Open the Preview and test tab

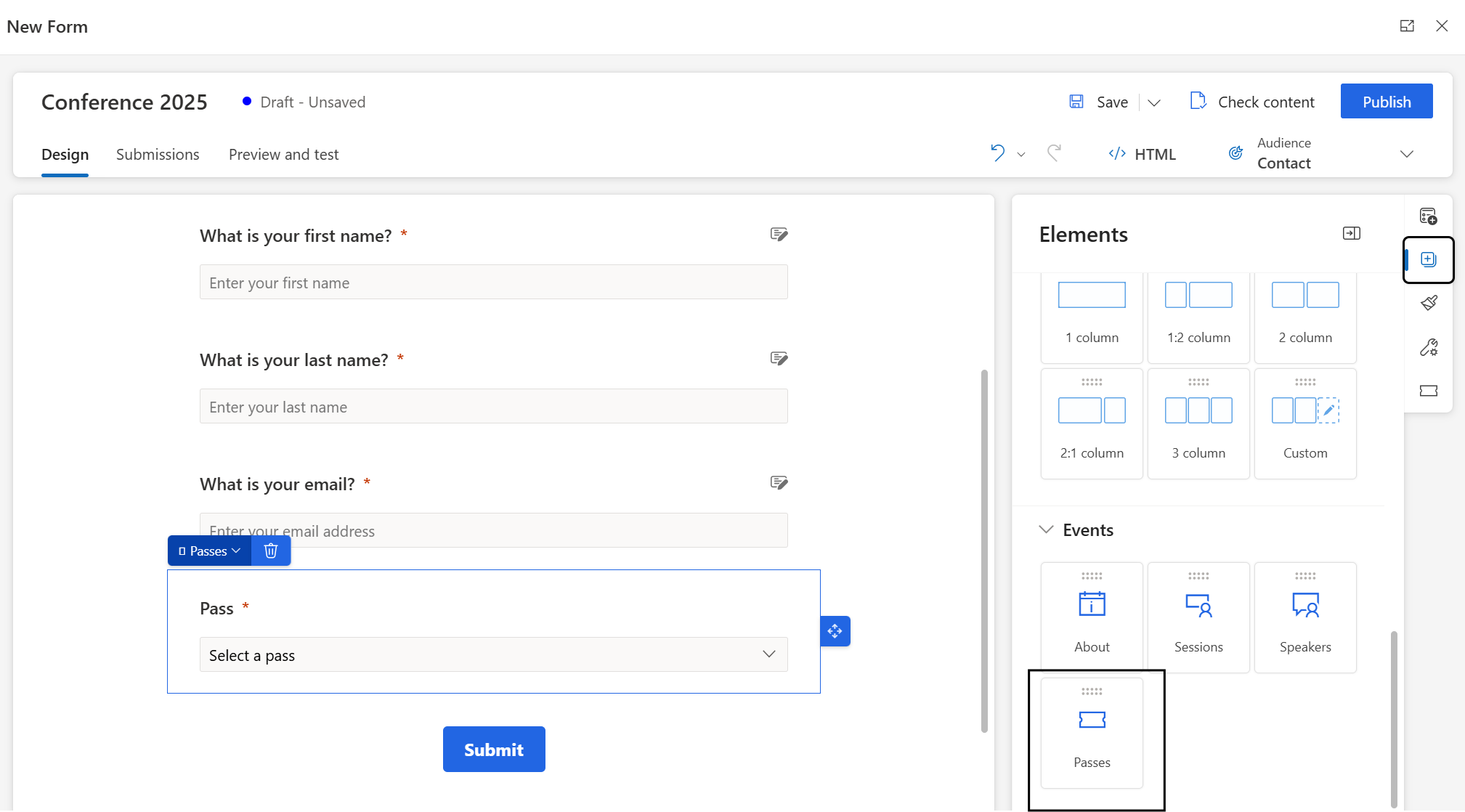click(x=283, y=155)
